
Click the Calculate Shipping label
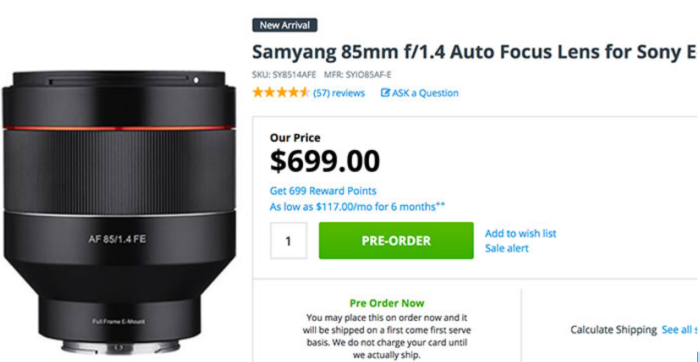pyautogui.click(x=614, y=330)
